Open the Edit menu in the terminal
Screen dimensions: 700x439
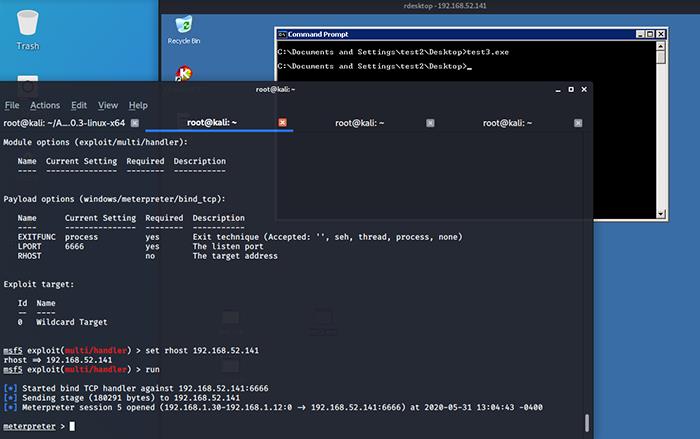click(x=79, y=105)
